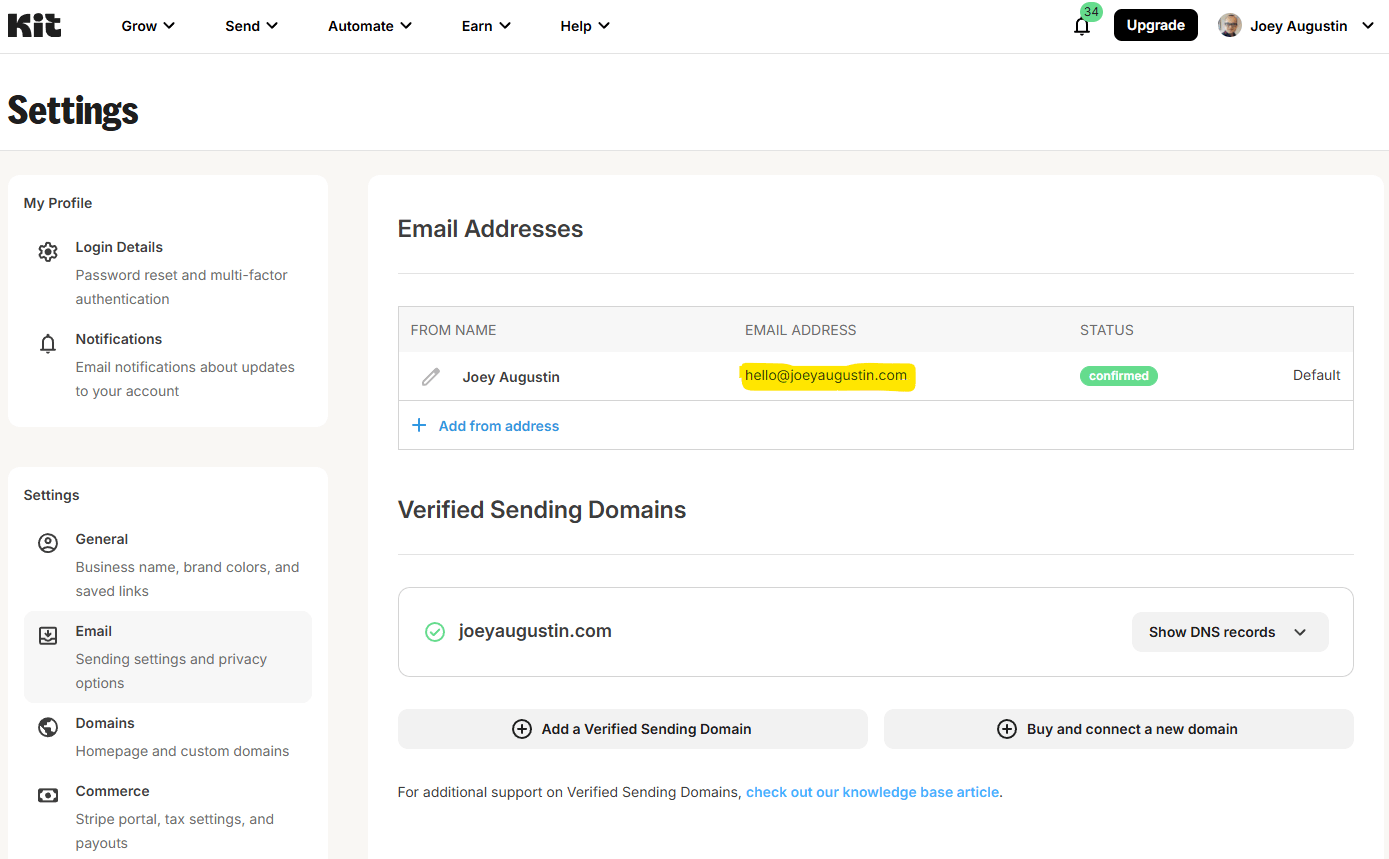
Task: Click the highlighted hello@joeyaugustin.com email address
Action: [827, 376]
